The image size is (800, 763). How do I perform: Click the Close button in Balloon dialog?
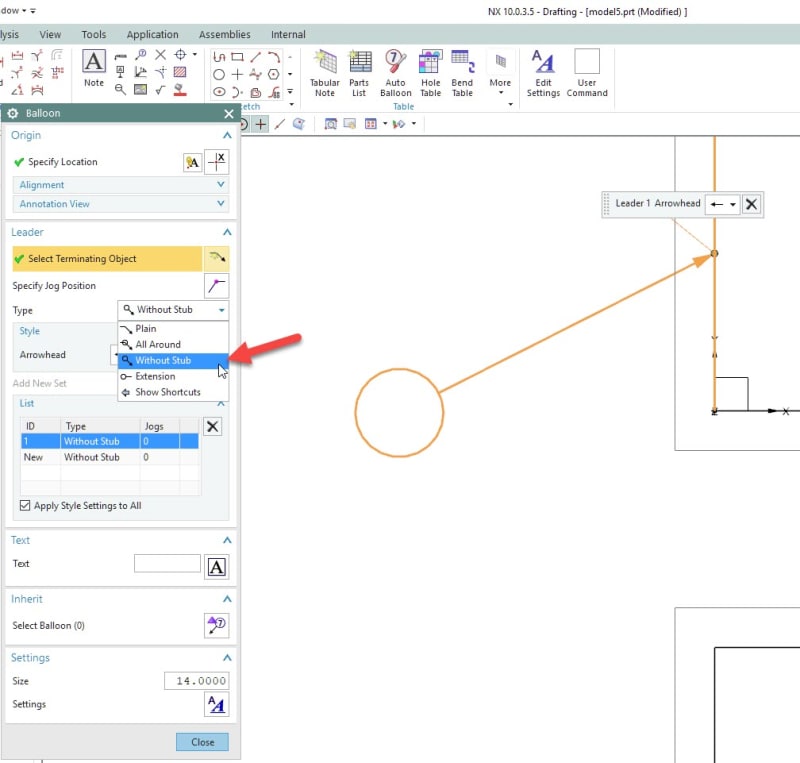pos(203,742)
